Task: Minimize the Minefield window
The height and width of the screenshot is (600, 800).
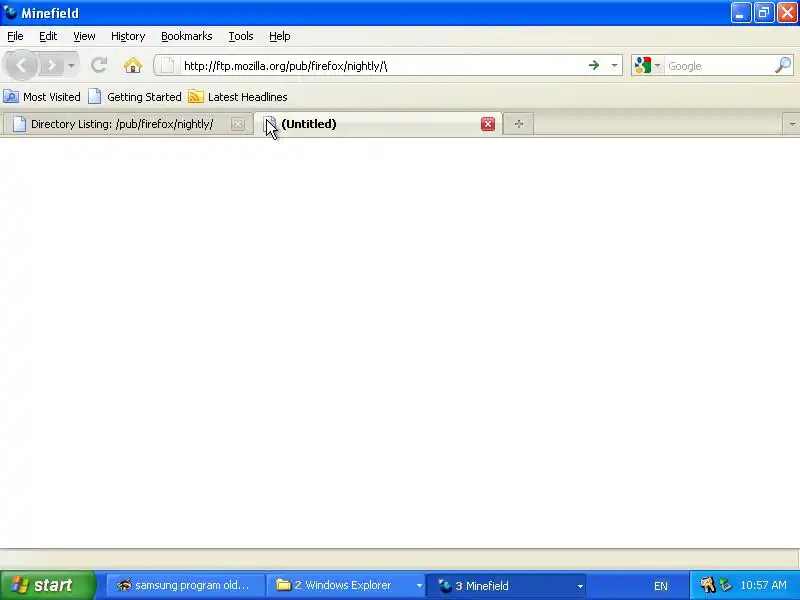Action: (740, 12)
